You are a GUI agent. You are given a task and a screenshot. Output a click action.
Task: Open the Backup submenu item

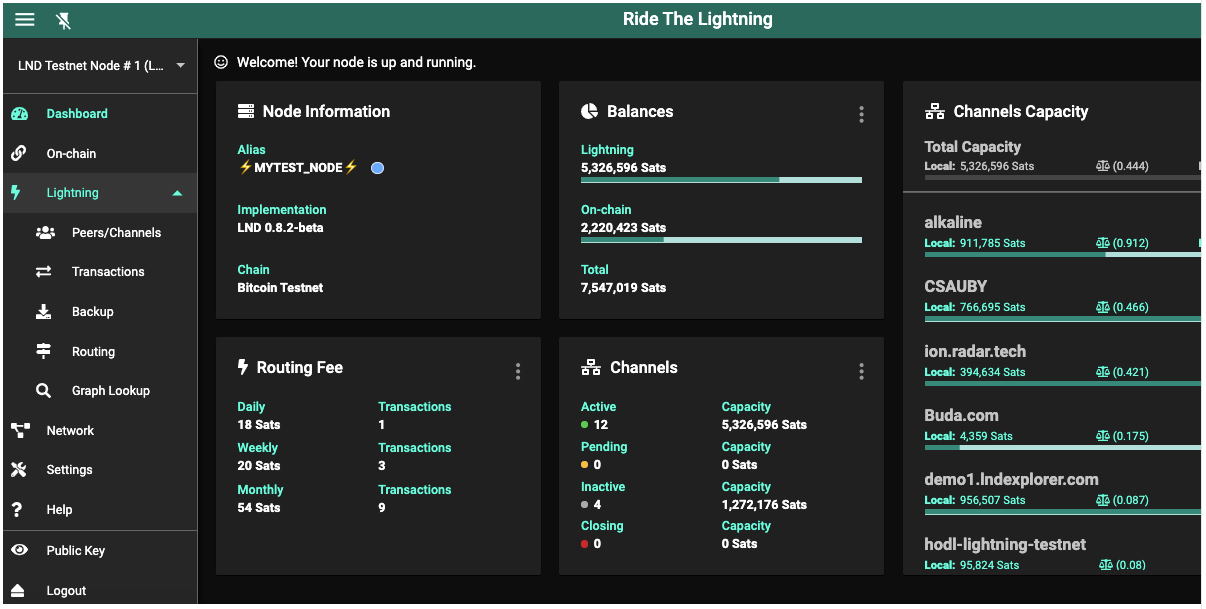(x=99, y=312)
